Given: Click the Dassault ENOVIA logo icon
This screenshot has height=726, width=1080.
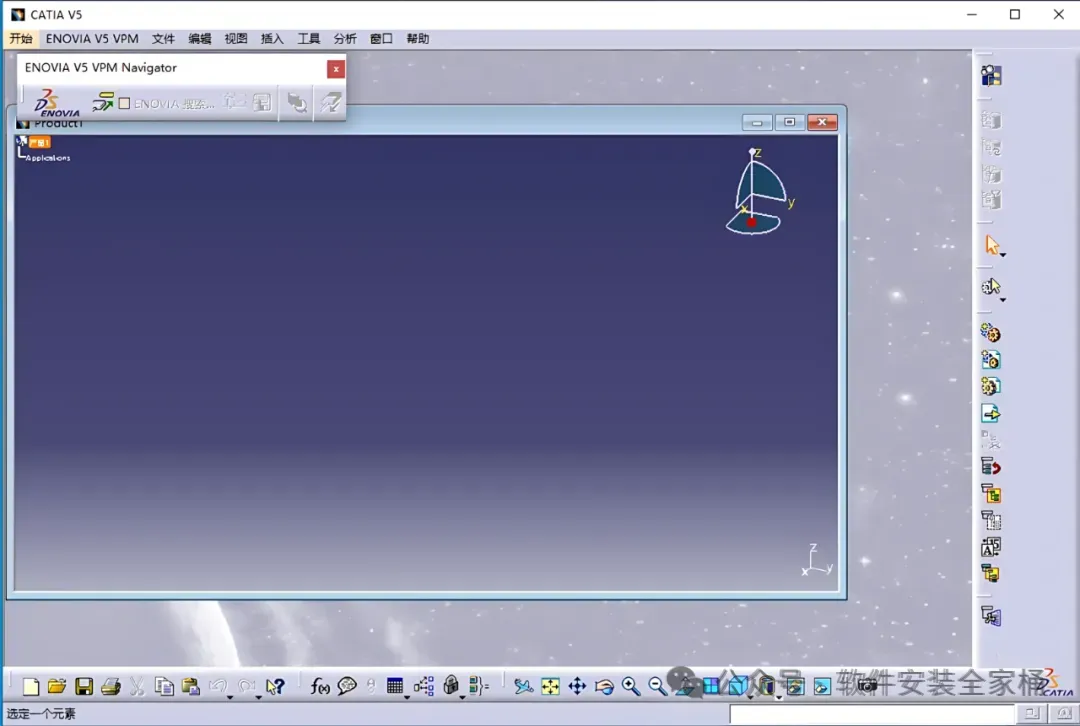Looking at the screenshot, I should pos(57,103).
